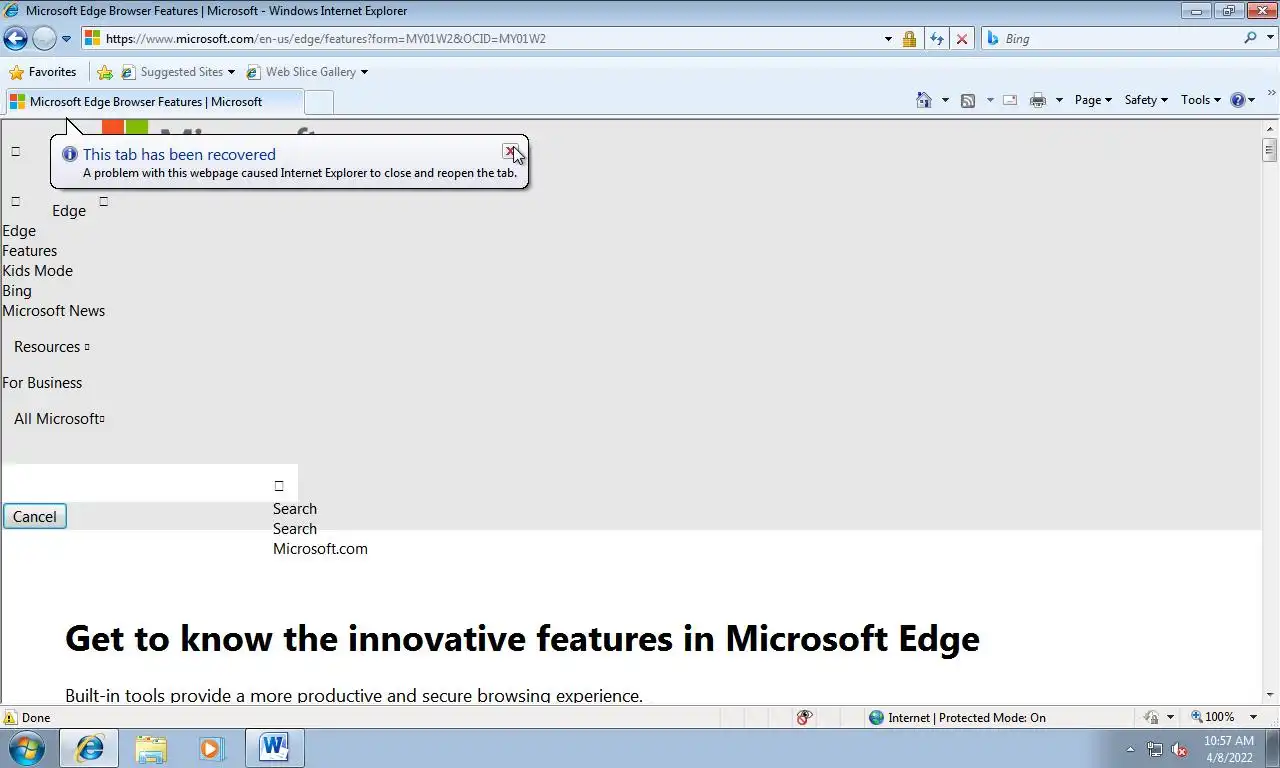Expand the Print options dropdown arrow
The height and width of the screenshot is (768, 1280).
click(1059, 100)
